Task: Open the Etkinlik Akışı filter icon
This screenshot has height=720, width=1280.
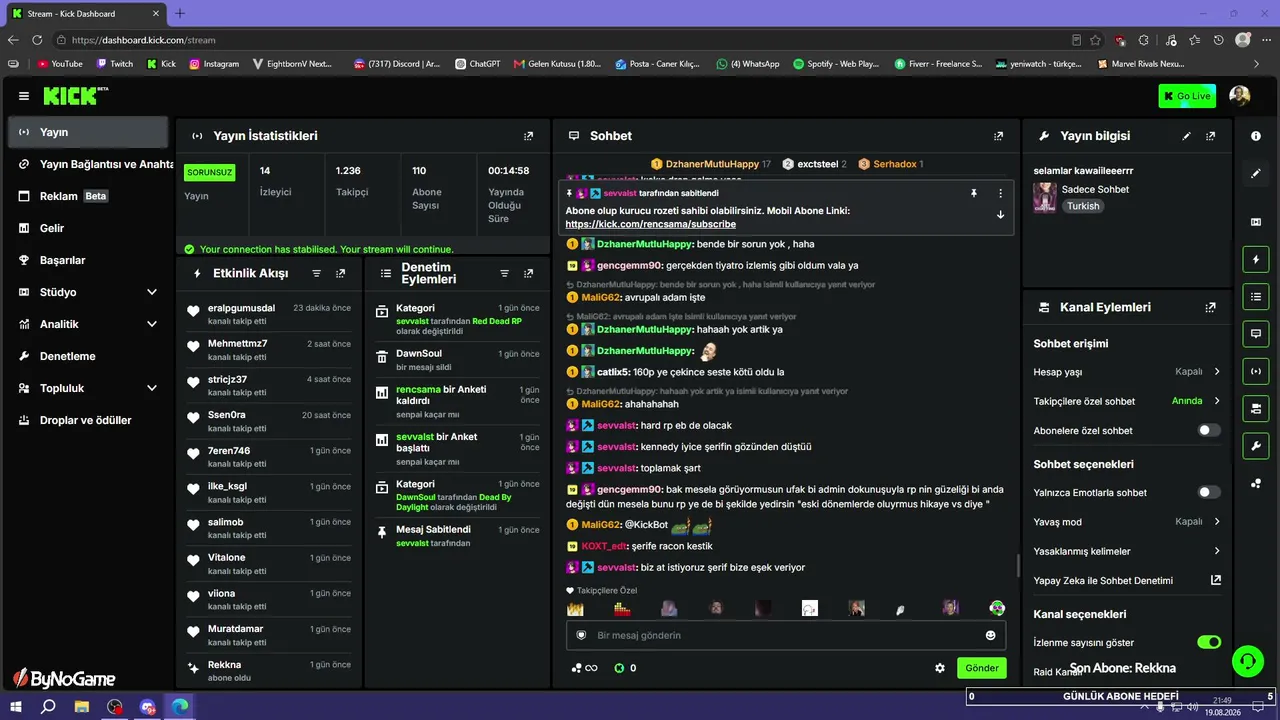Action: point(317,273)
